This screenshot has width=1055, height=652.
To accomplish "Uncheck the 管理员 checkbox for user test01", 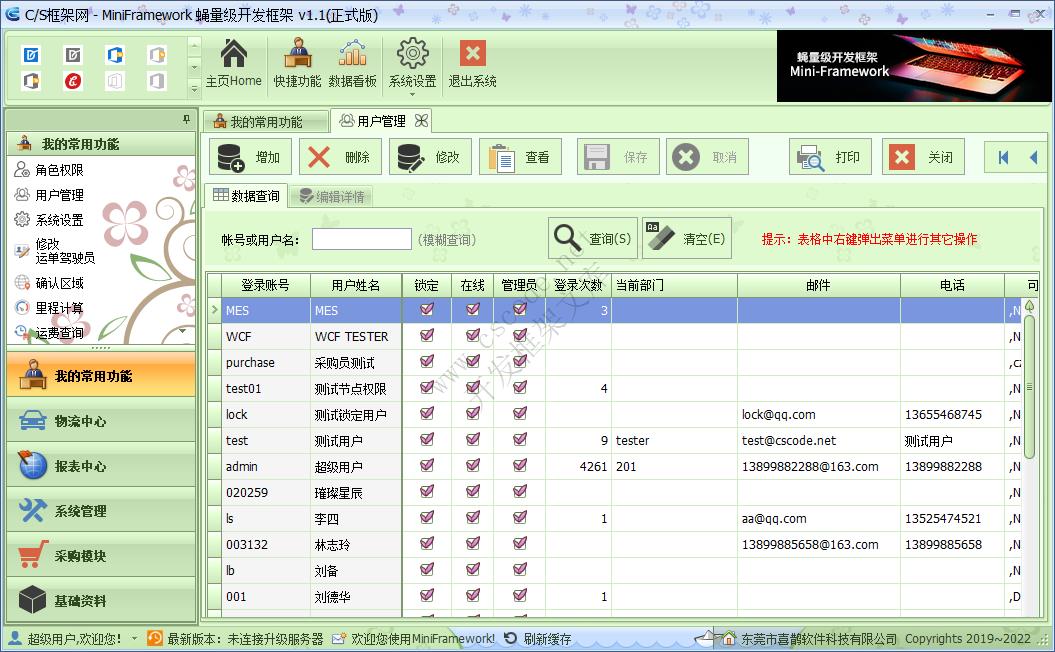I will click(x=519, y=388).
